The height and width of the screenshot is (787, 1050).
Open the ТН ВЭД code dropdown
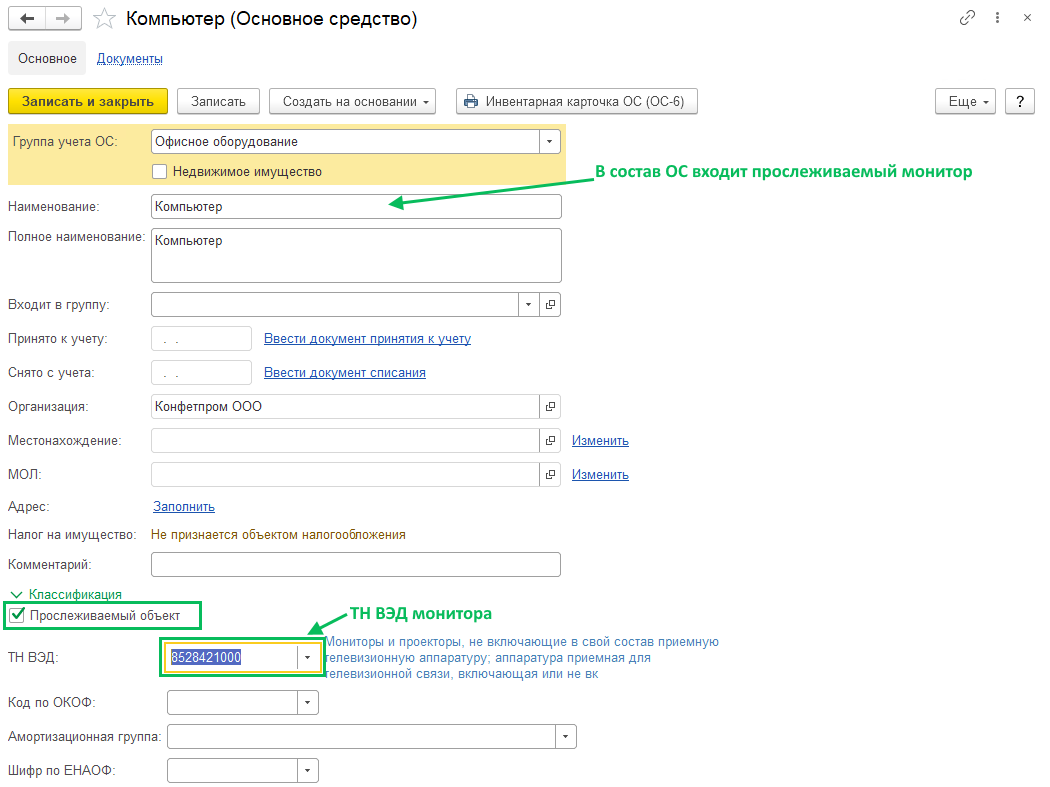click(x=307, y=657)
